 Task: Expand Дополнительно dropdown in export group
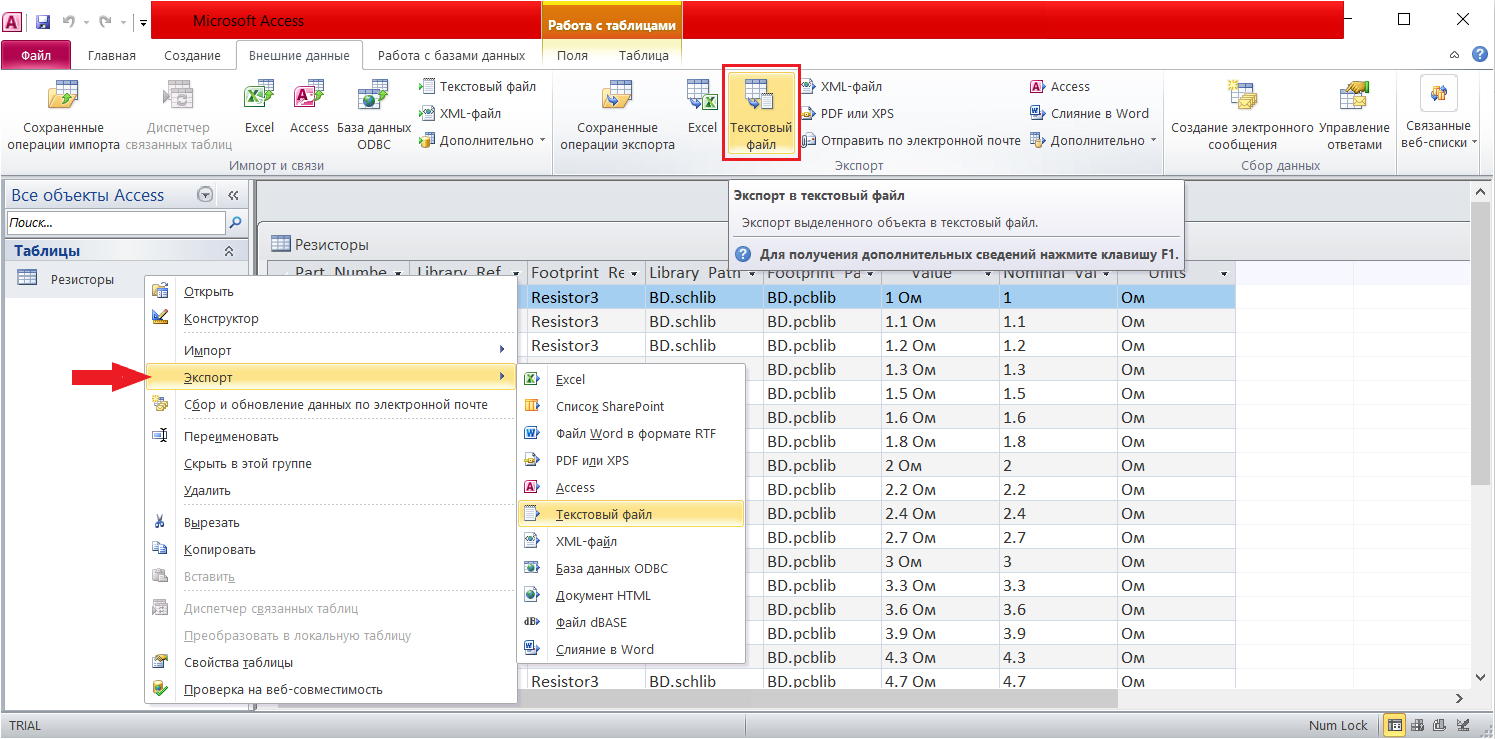pyautogui.click(x=1095, y=141)
